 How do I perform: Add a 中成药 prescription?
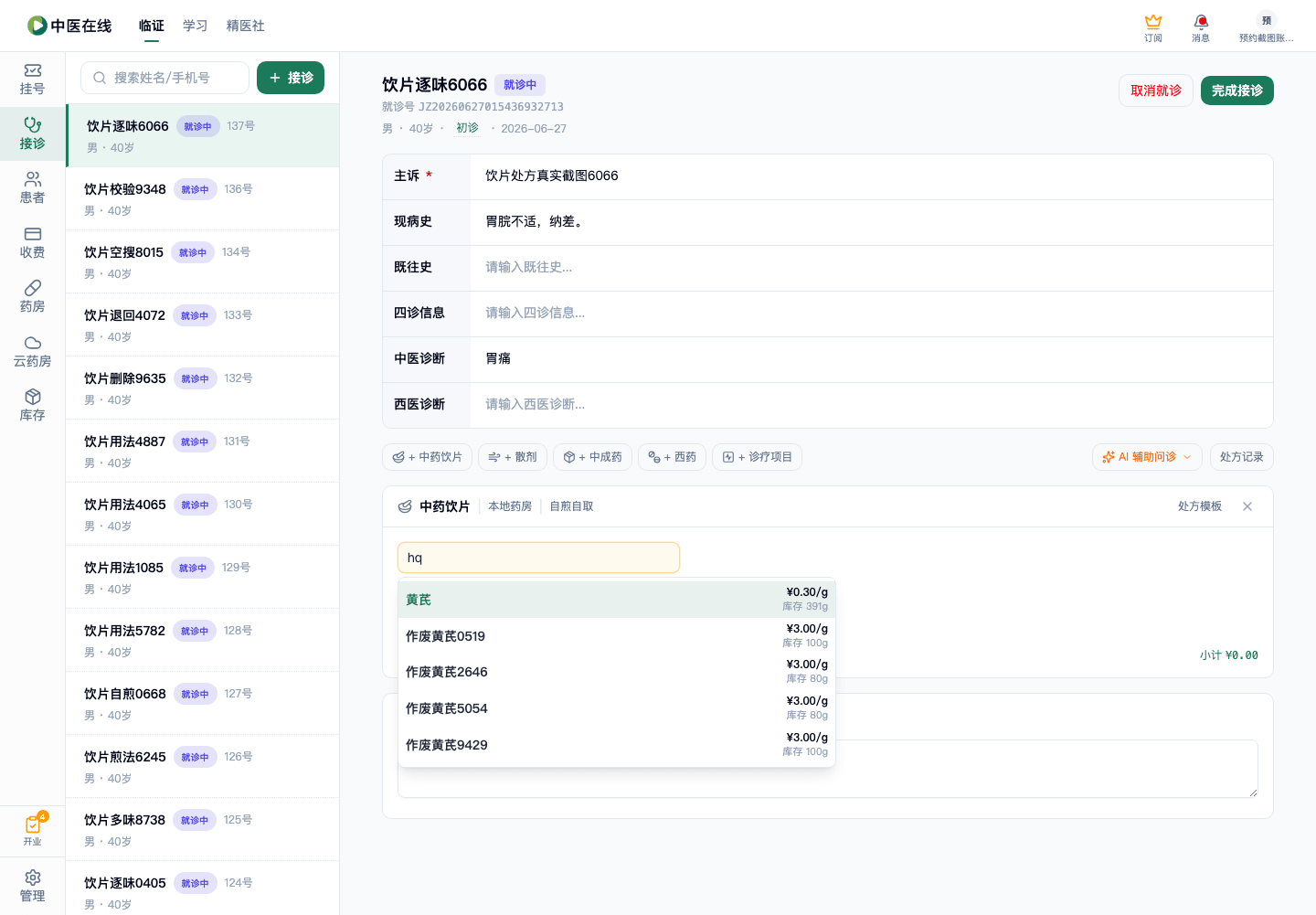point(592,457)
